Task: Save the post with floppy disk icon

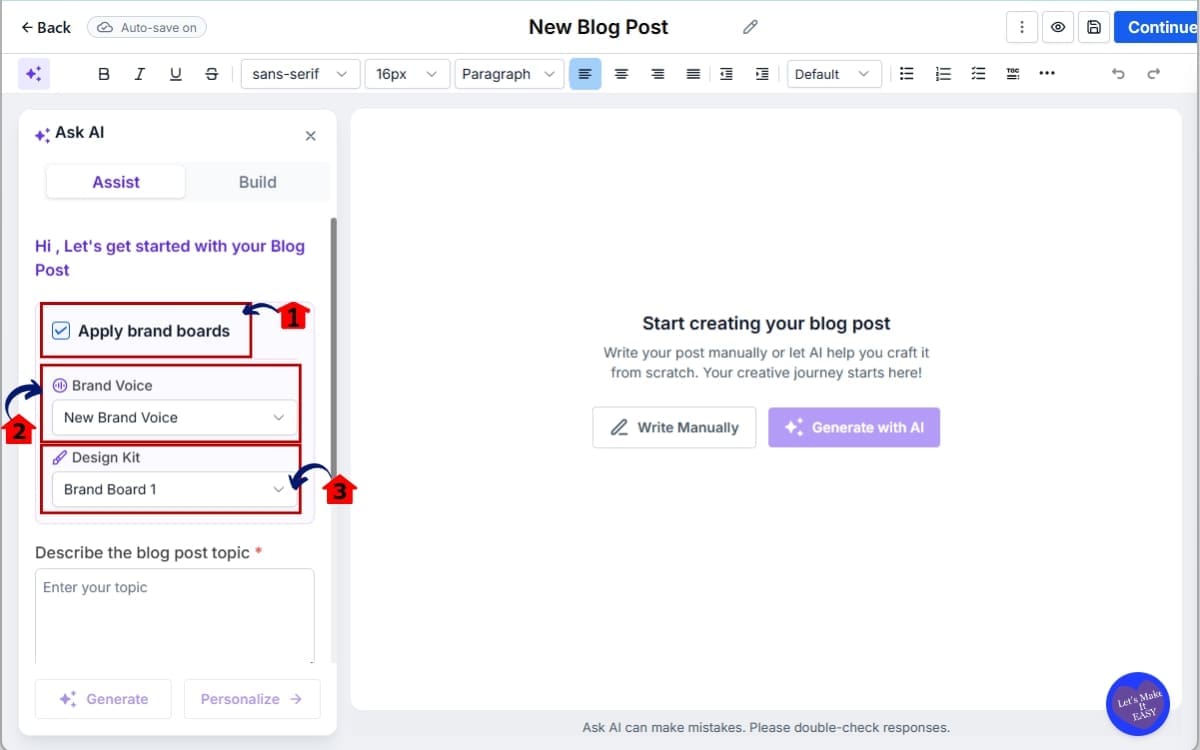Action: [x=1093, y=27]
